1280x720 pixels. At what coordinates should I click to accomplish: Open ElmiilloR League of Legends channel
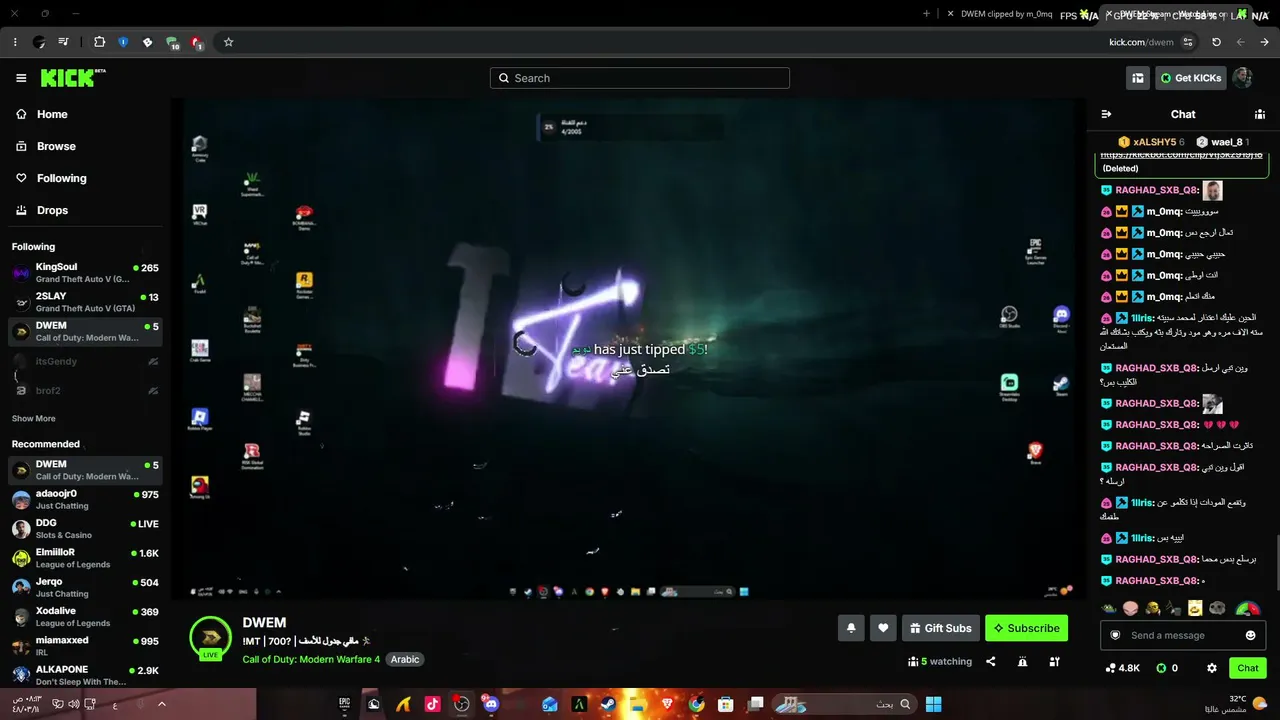point(85,558)
